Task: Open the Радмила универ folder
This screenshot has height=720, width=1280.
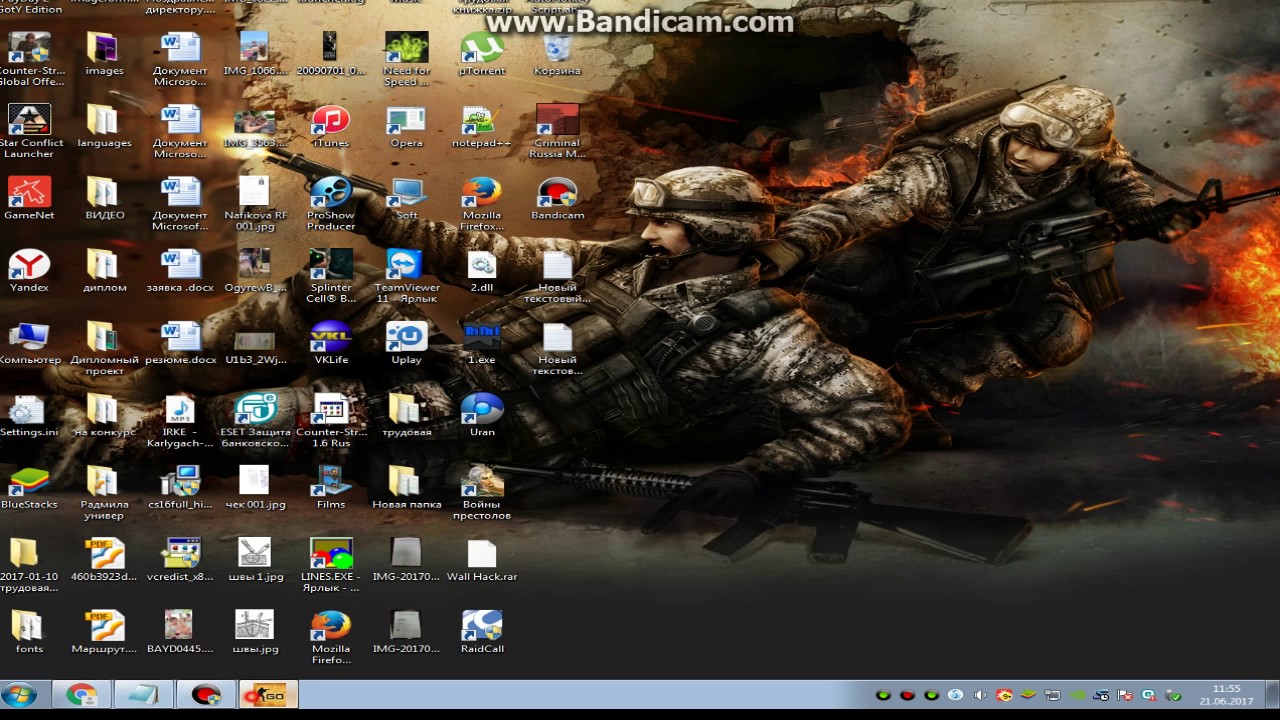Action: tap(104, 492)
